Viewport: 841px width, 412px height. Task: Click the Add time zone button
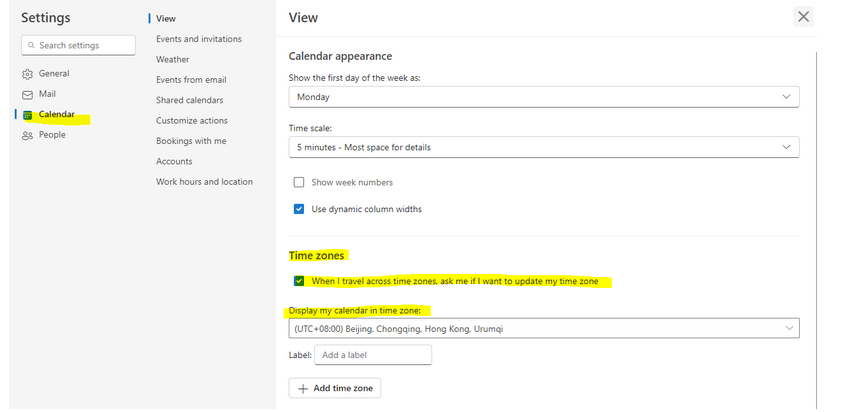click(x=335, y=388)
